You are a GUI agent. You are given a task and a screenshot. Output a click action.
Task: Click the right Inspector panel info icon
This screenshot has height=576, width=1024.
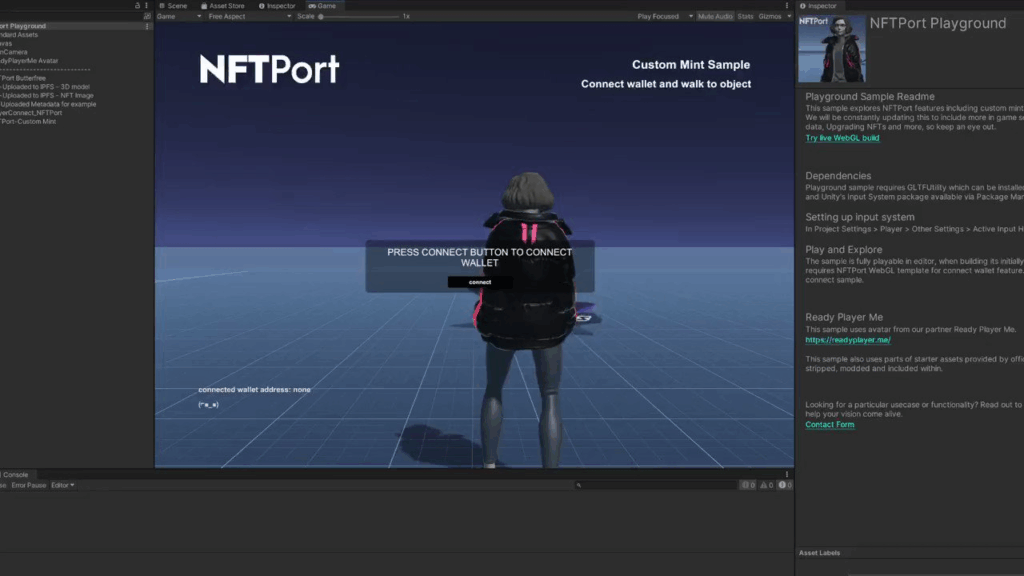coord(803,6)
